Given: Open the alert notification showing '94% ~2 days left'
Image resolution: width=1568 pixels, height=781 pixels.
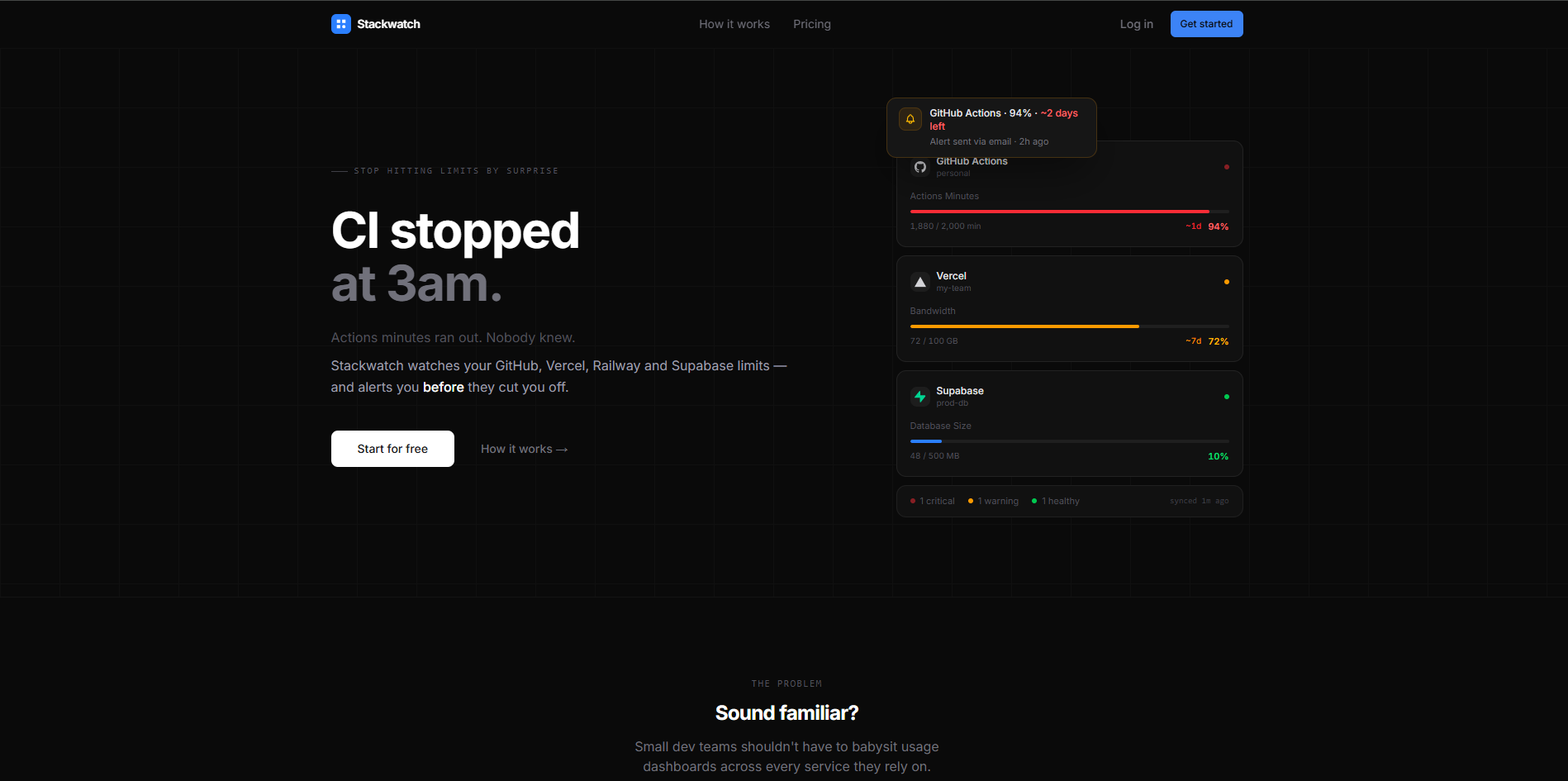Looking at the screenshot, I should tap(991, 127).
